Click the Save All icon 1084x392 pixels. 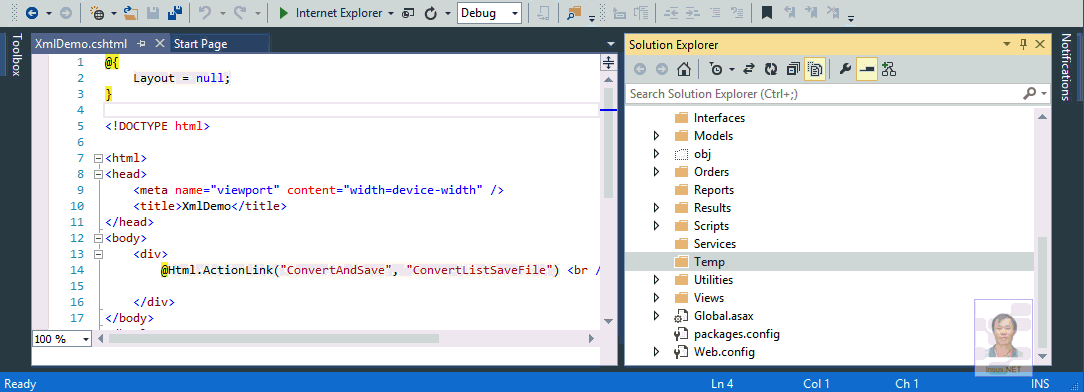[x=175, y=13]
